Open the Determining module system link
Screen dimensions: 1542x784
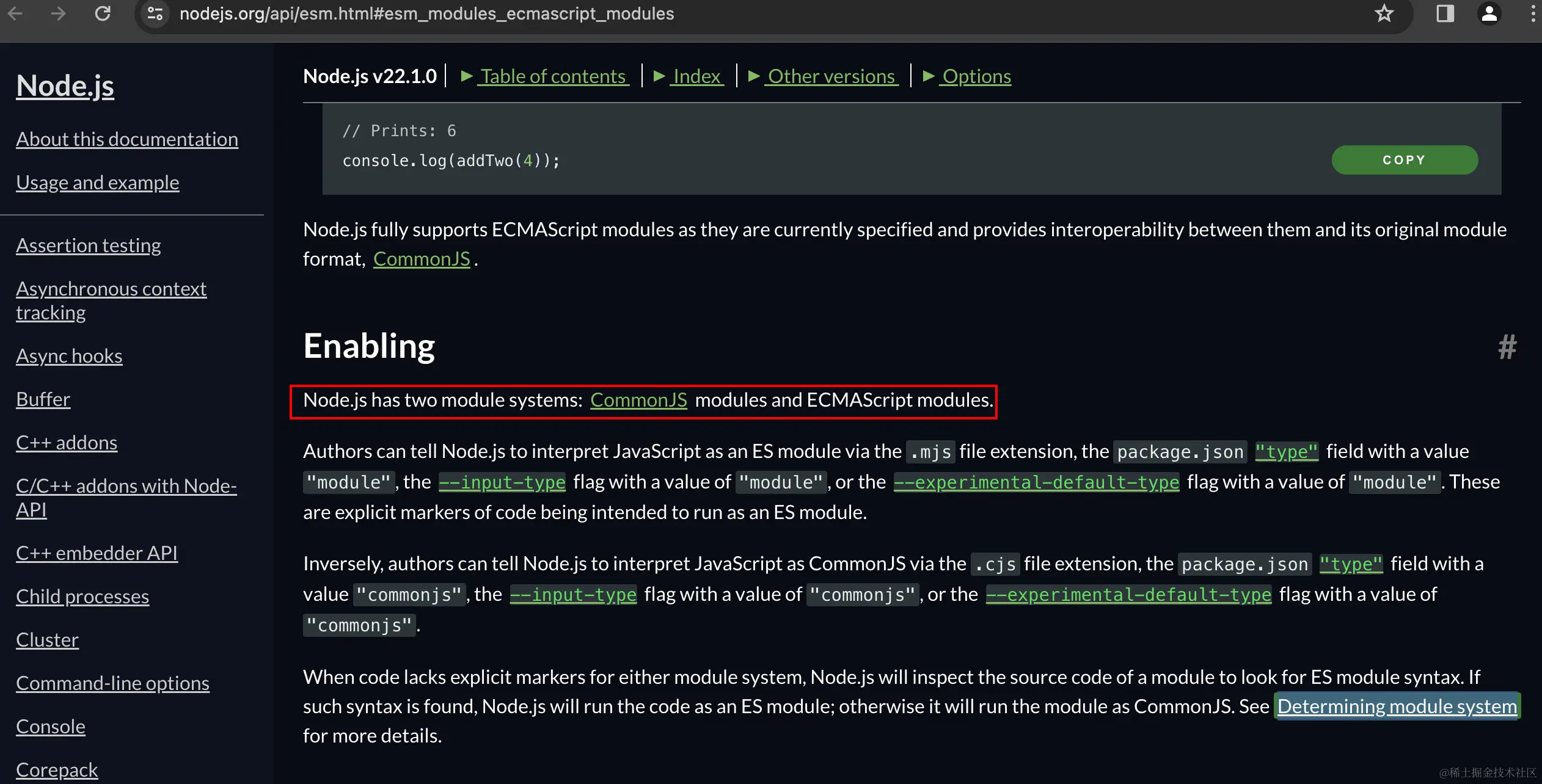point(1397,706)
